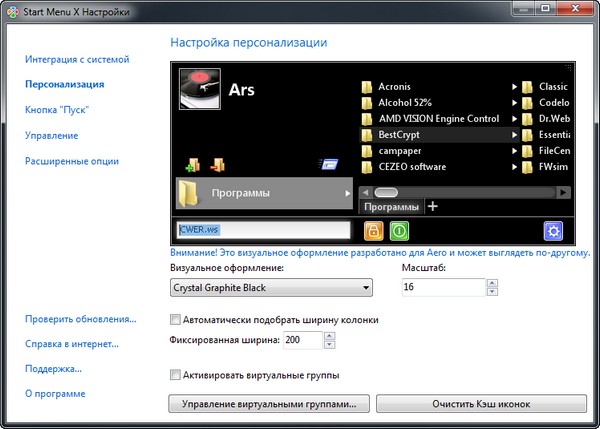Toggle the activate virtual groups checkbox
Screen dimensions: 600x429
coord(177,375)
